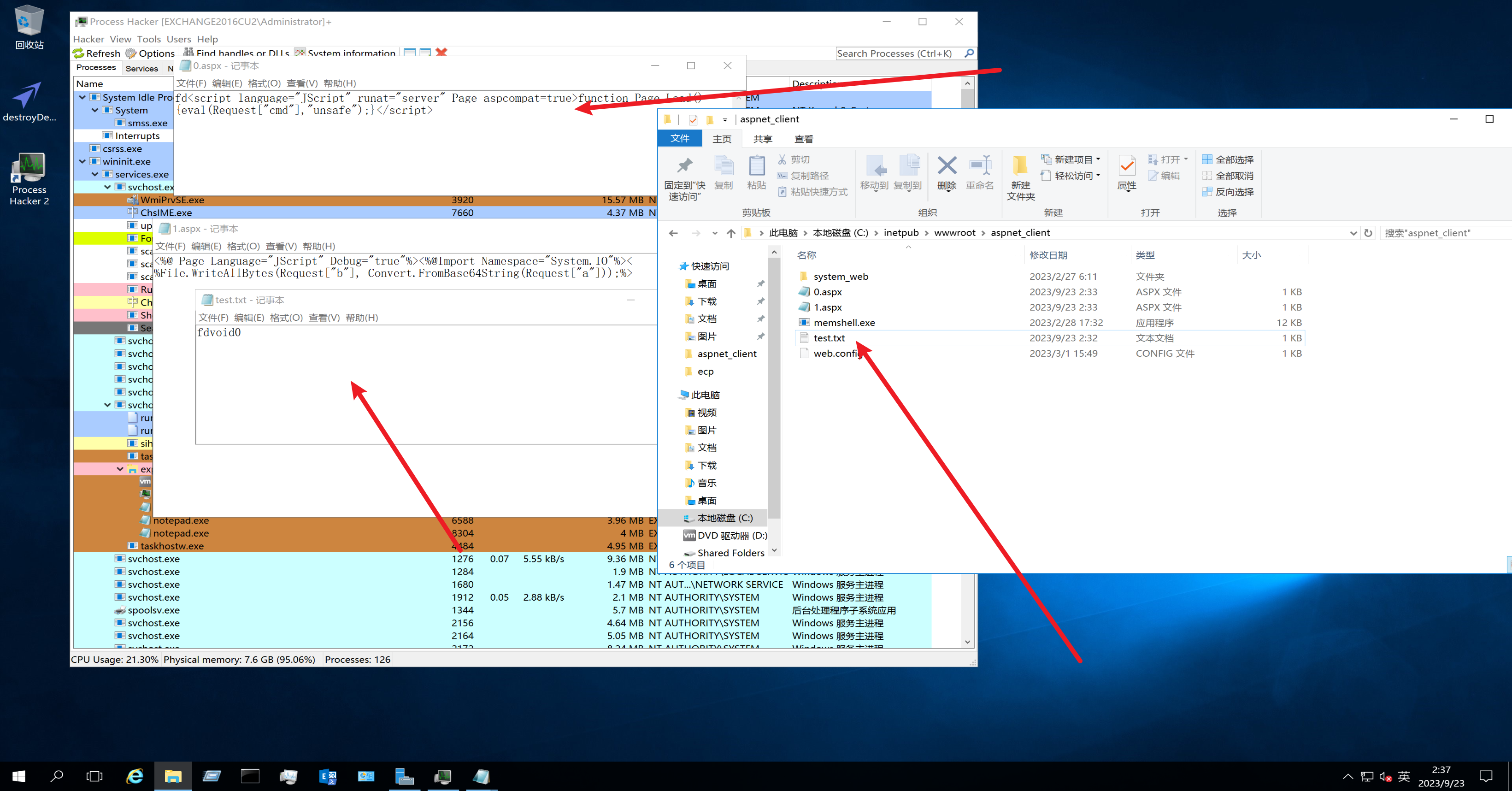Open Internet Explorer from taskbar
Screen dimensions: 1512x791
click(135, 776)
